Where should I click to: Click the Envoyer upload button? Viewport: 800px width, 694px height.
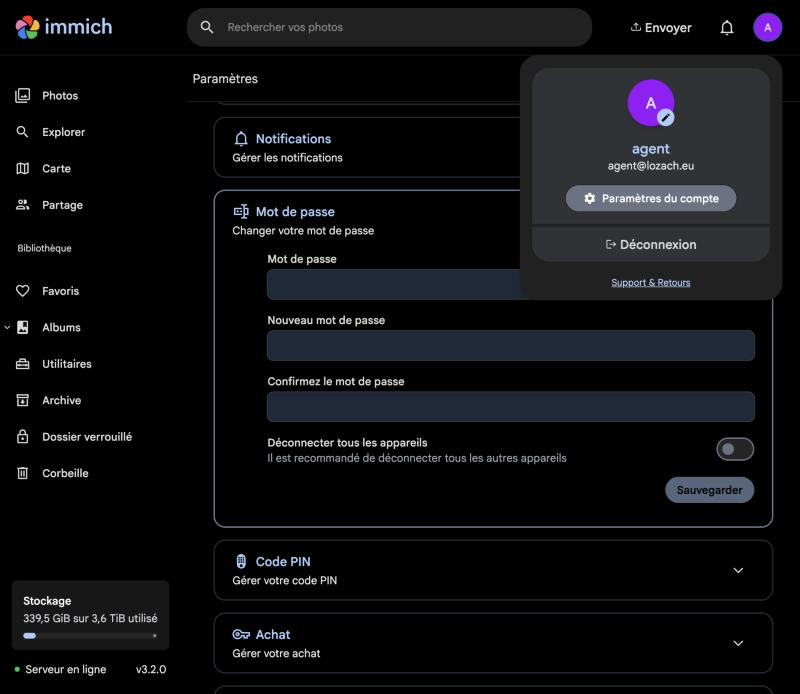point(661,28)
